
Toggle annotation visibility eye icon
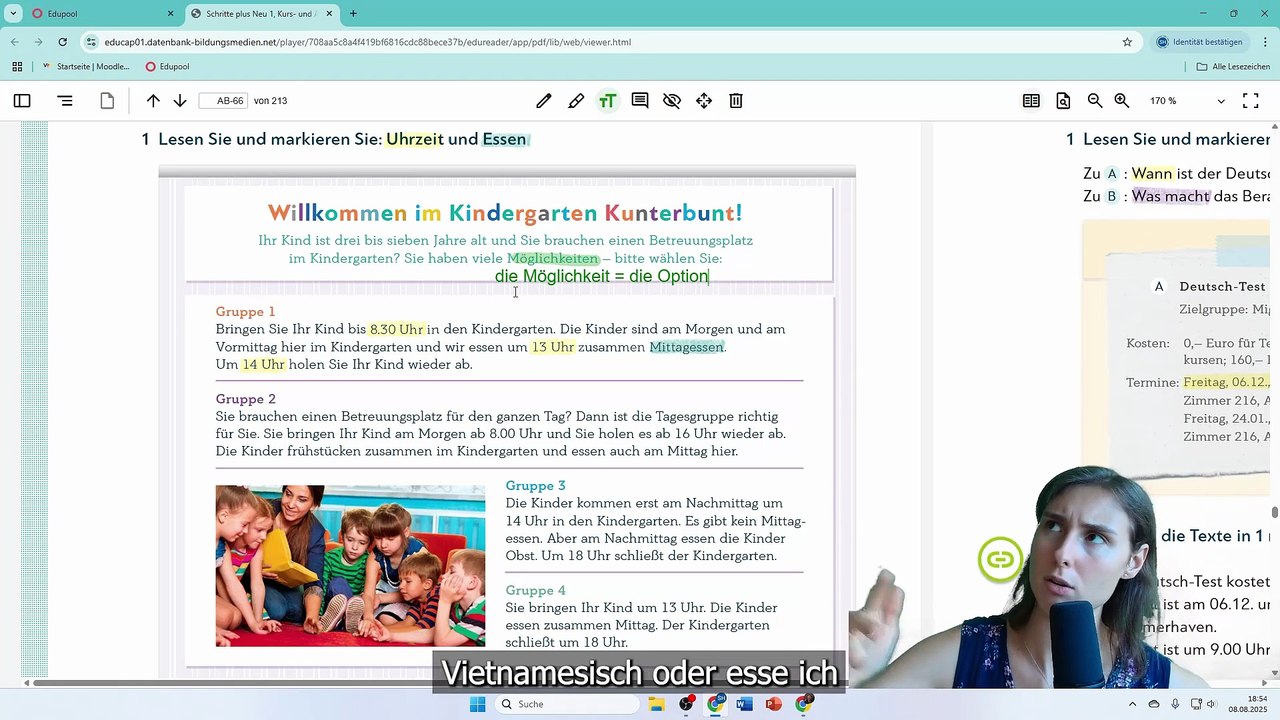(x=672, y=101)
